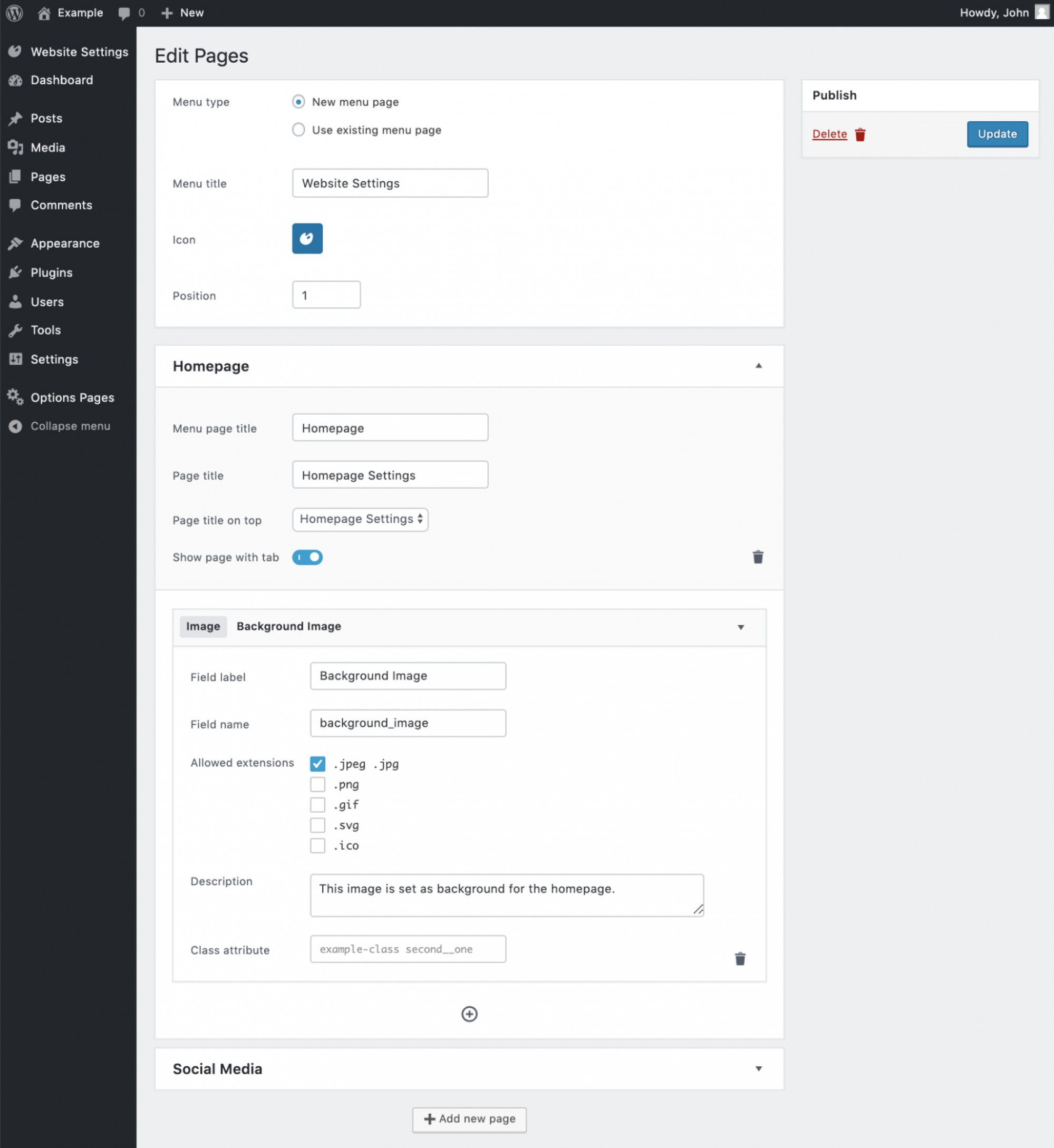This screenshot has height=1148, width=1054.
Task: Select Use existing menu page radio
Action: coord(298,130)
